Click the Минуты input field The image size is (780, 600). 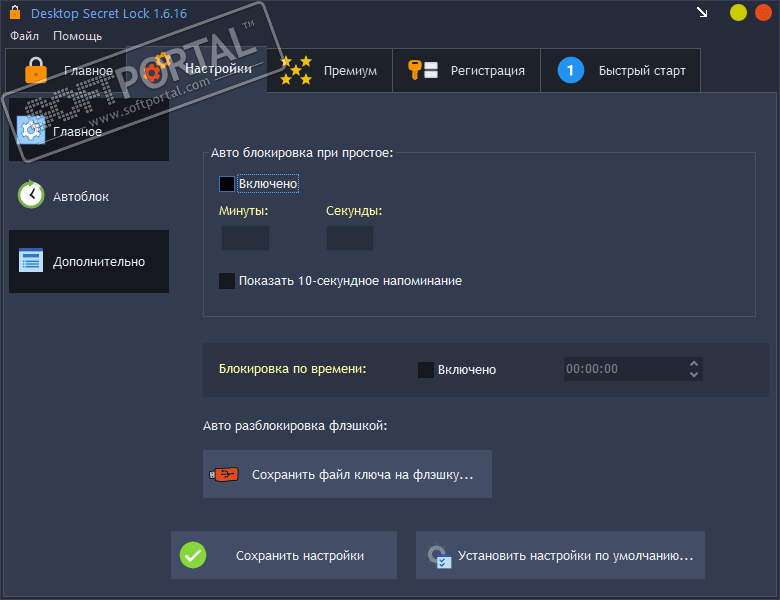click(245, 238)
